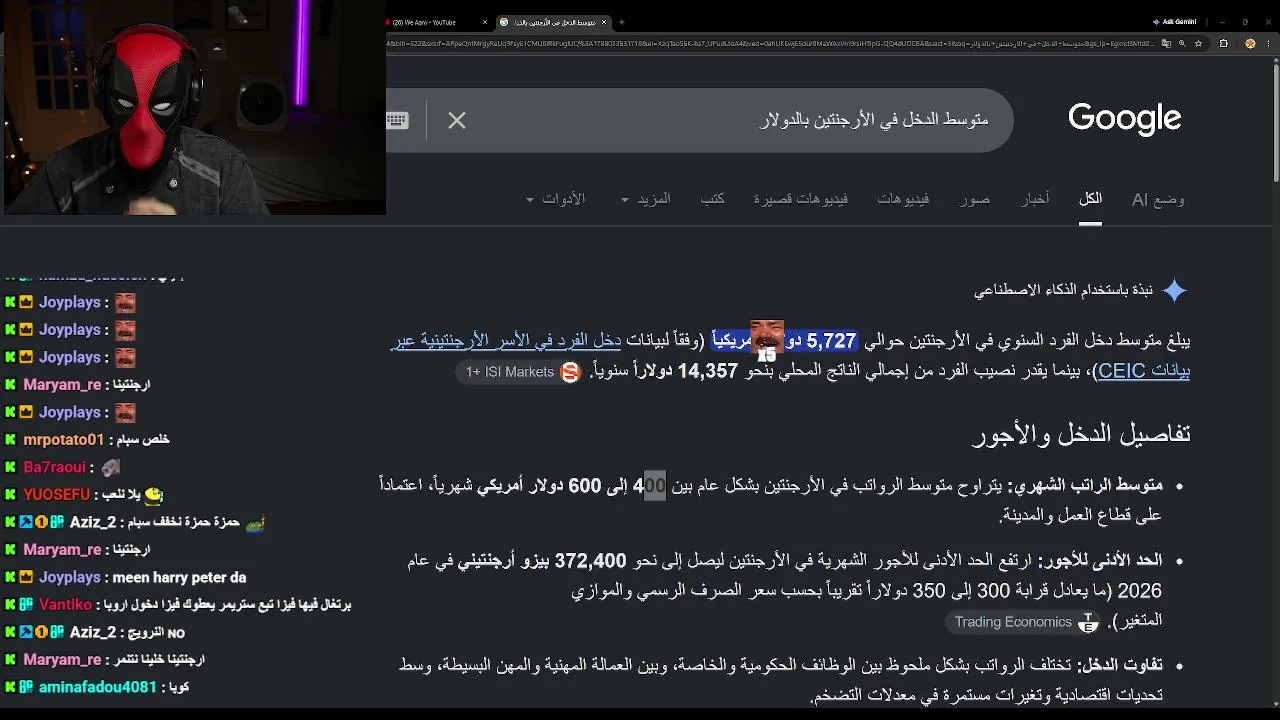Expand the المزيد more dropdown
1280x720 pixels.
[645, 199]
